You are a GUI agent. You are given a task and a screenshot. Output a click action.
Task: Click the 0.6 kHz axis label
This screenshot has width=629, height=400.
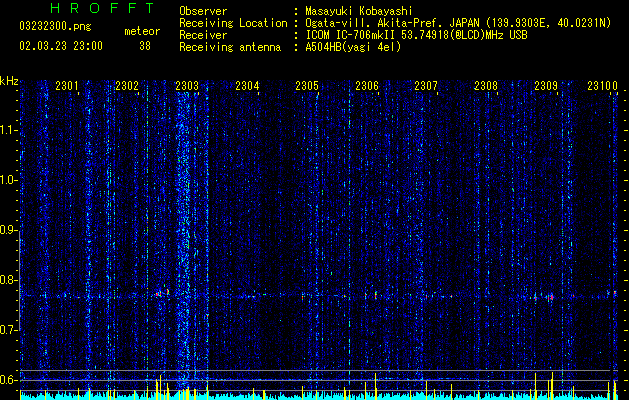coord(8,380)
